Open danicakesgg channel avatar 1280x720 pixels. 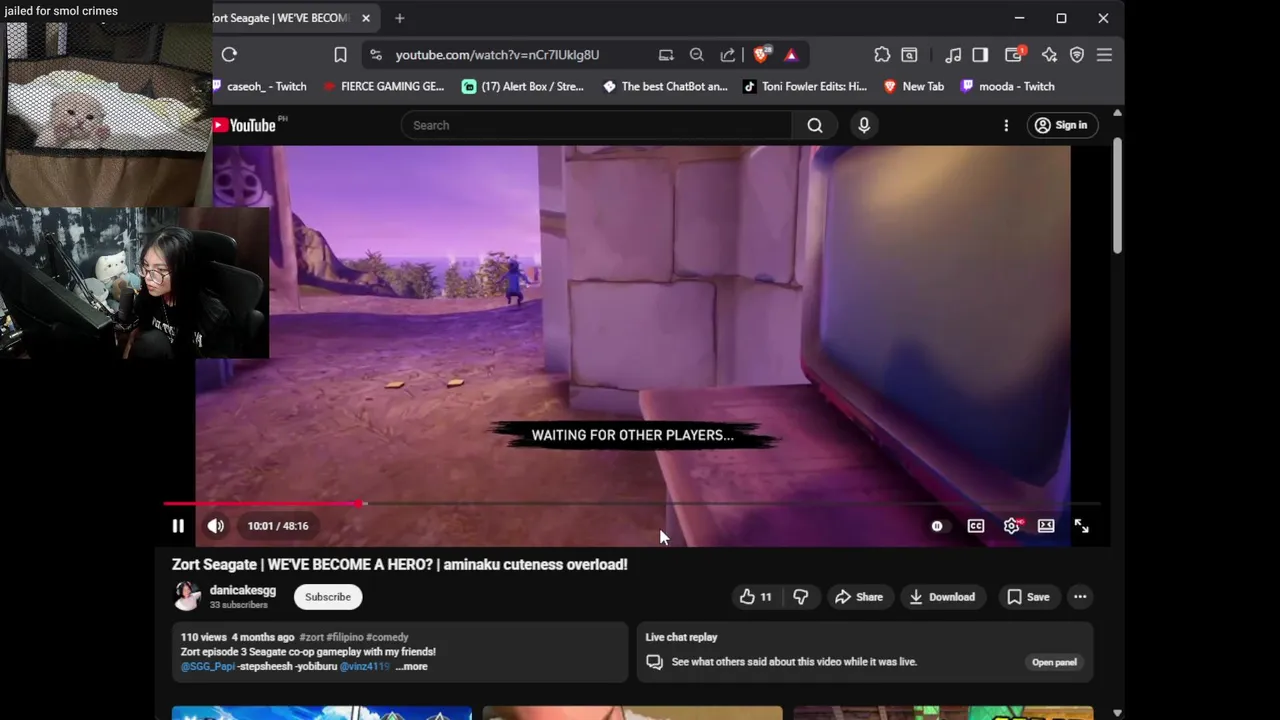(x=187, y=597)
